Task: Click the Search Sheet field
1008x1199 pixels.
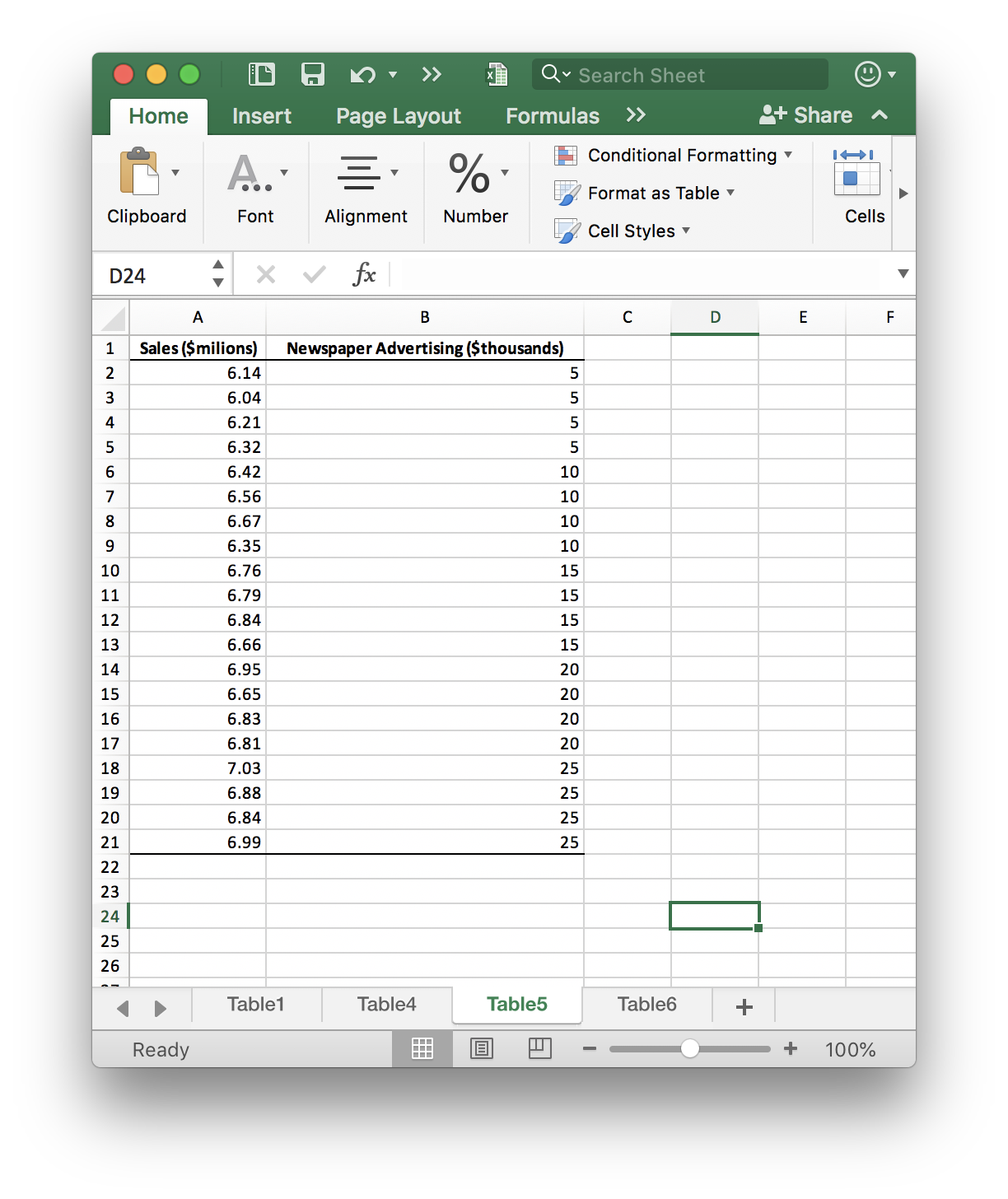Action: [x=680, y=74]
